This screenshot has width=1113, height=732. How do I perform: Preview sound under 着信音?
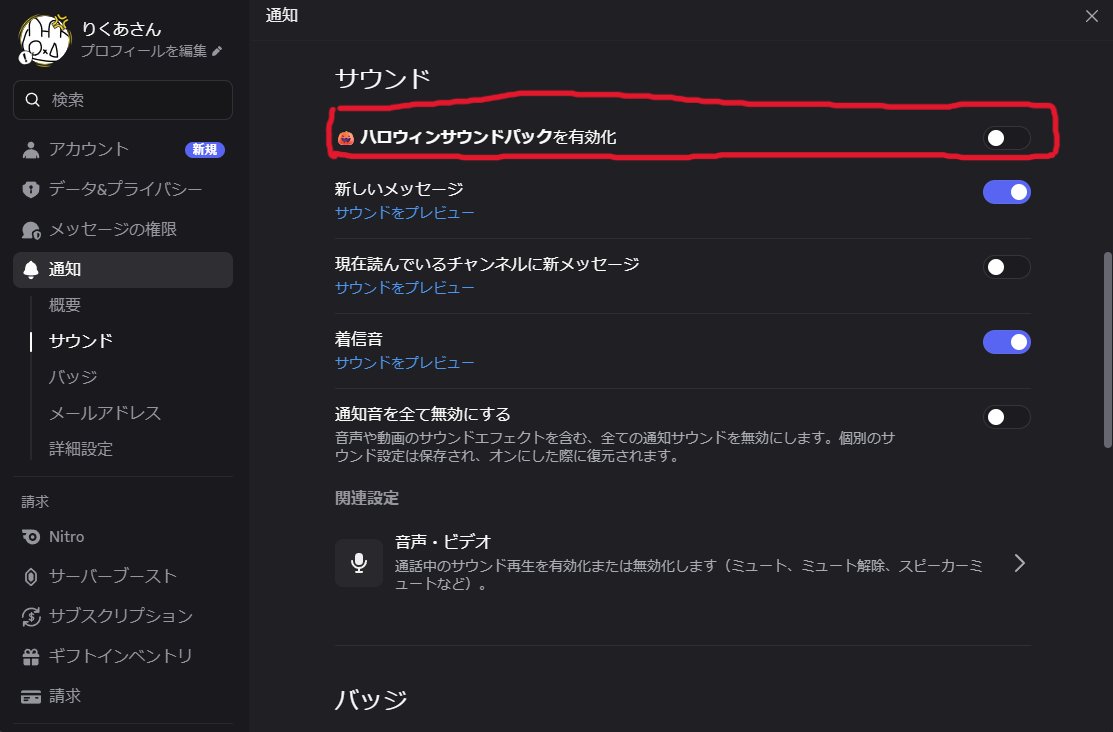pyautogui.click(x=405, y=363)
